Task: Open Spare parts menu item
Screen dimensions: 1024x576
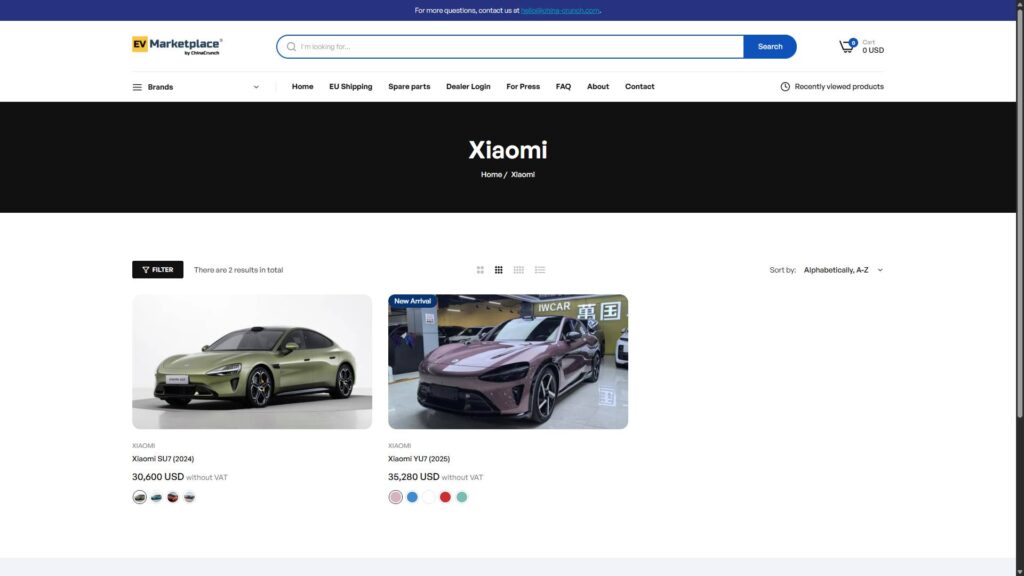Action: pos(409,86)
